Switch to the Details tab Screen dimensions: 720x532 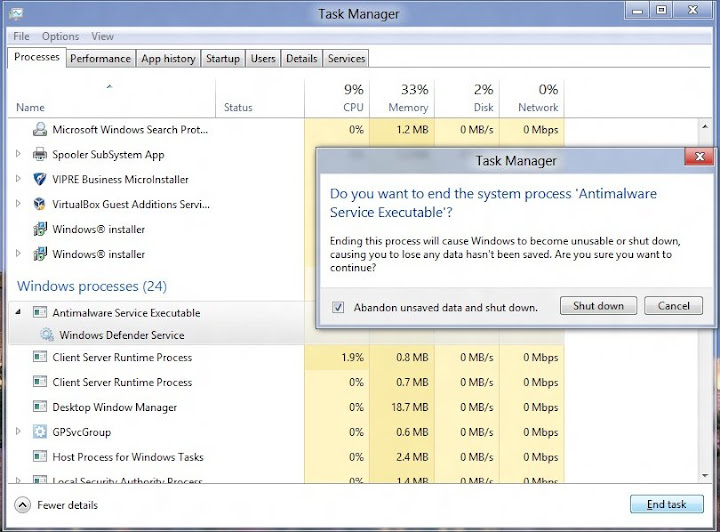tap(302, 59)
